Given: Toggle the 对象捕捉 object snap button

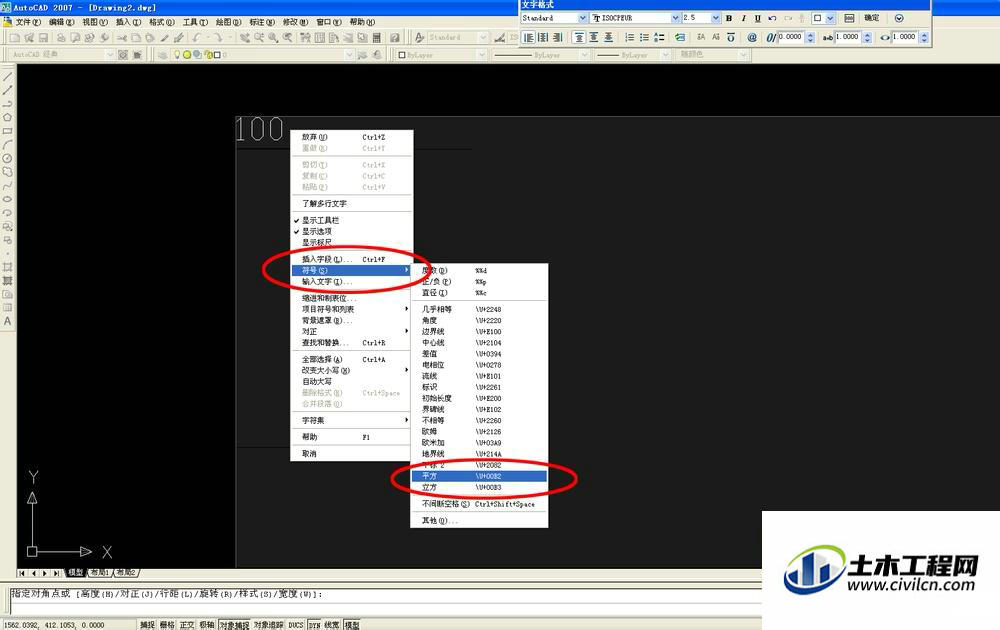Looking at the screenshot, I should pos(235,625).
